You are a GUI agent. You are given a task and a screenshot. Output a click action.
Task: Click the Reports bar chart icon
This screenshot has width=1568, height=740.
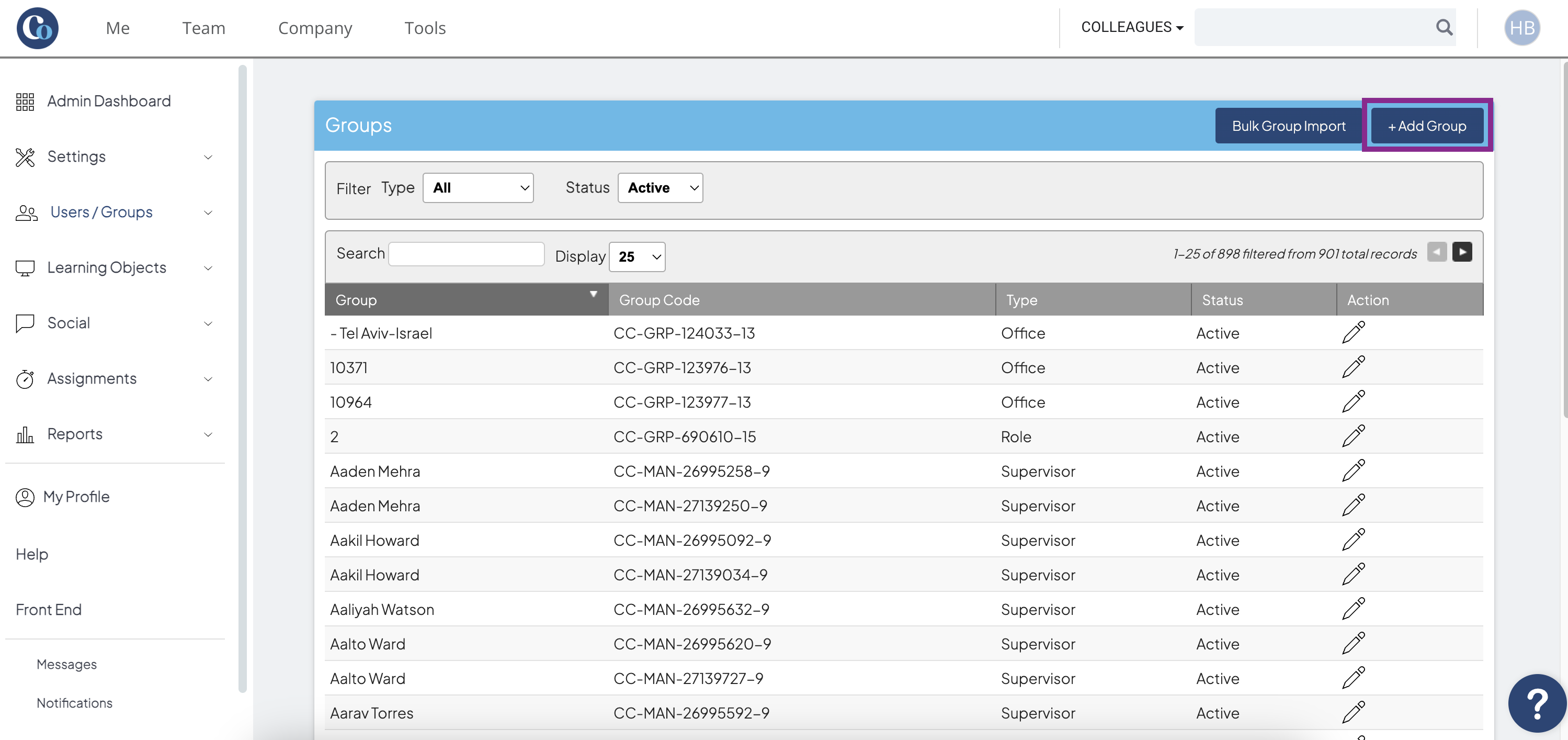[x=25, y=434]
